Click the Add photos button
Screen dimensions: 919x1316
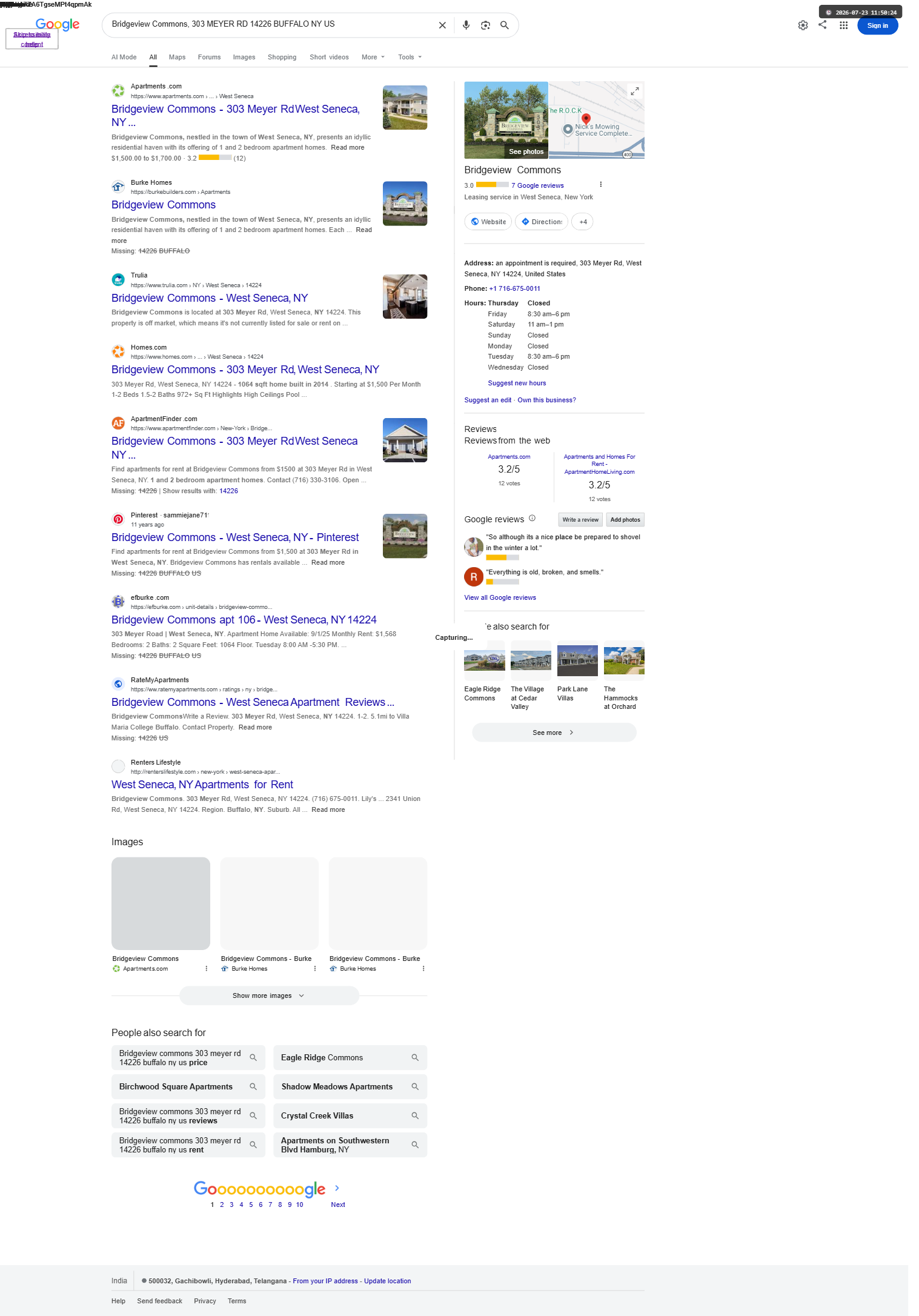point(625,520)
